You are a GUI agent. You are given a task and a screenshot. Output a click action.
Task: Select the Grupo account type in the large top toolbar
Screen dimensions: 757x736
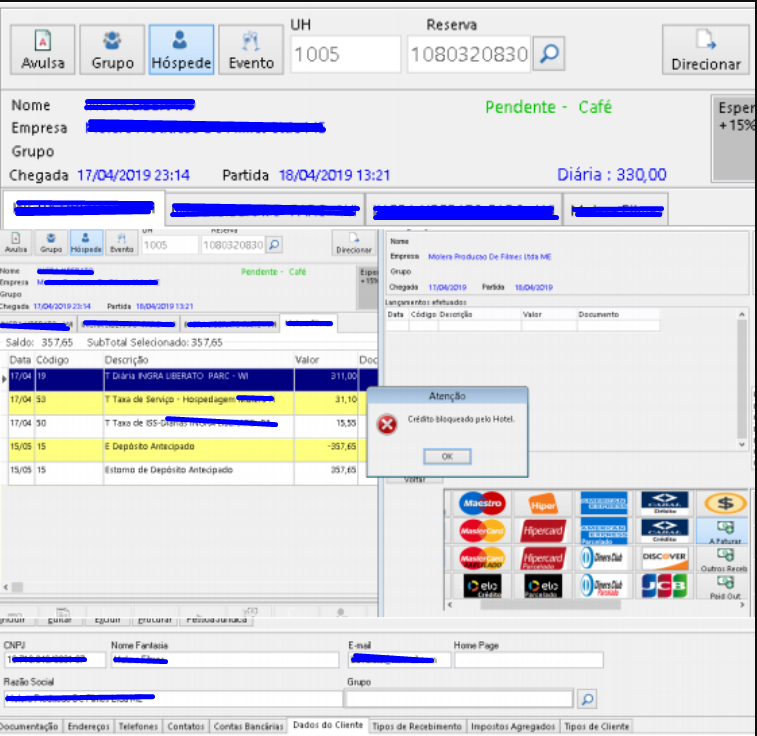[x=112, y=50]
